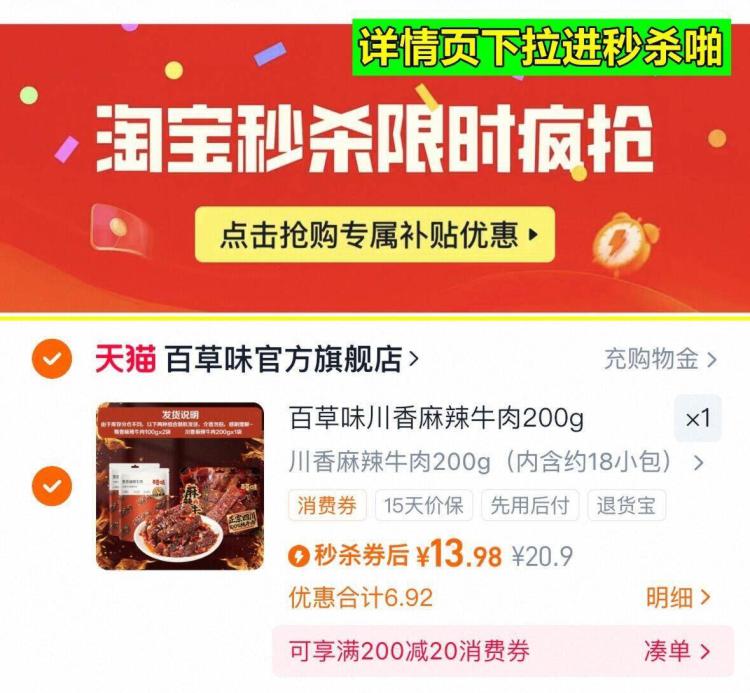Tap the 先用后付 tag

point(530,505)
